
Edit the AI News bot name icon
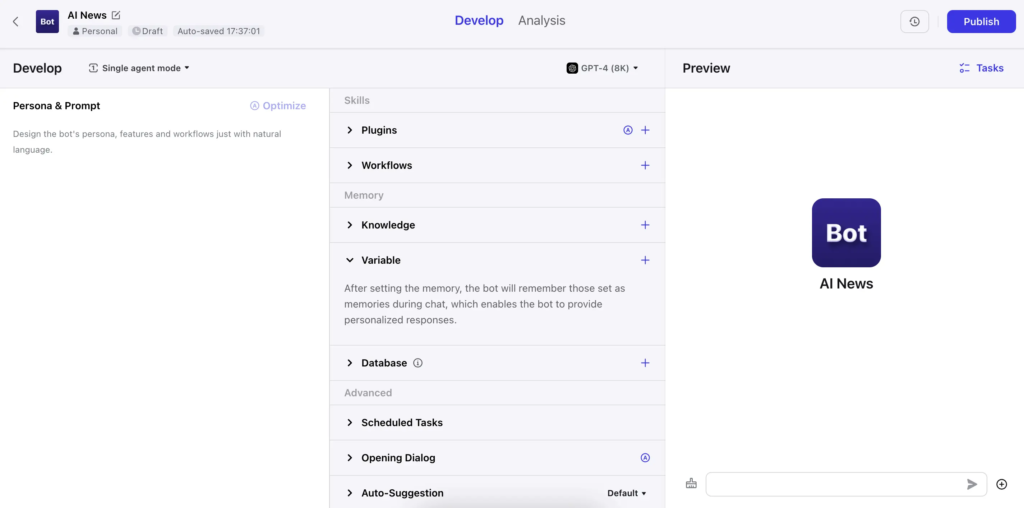pos(116,15)
